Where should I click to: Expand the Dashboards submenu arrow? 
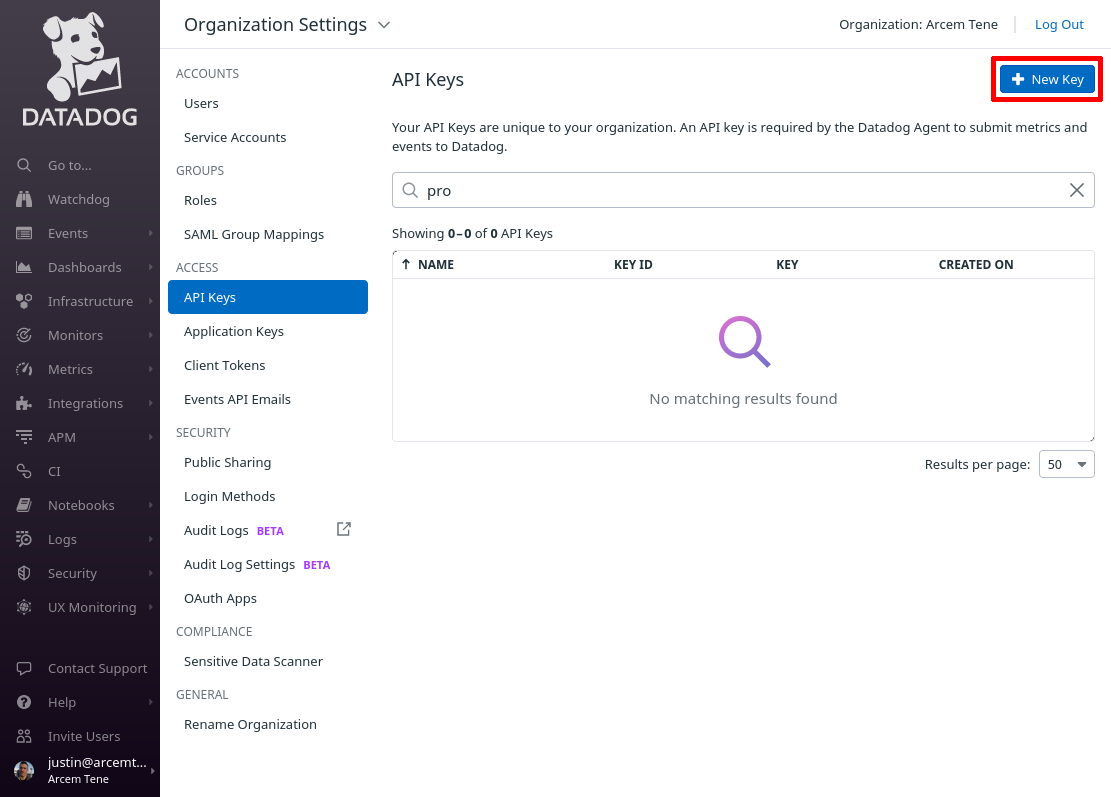[151, 267]
